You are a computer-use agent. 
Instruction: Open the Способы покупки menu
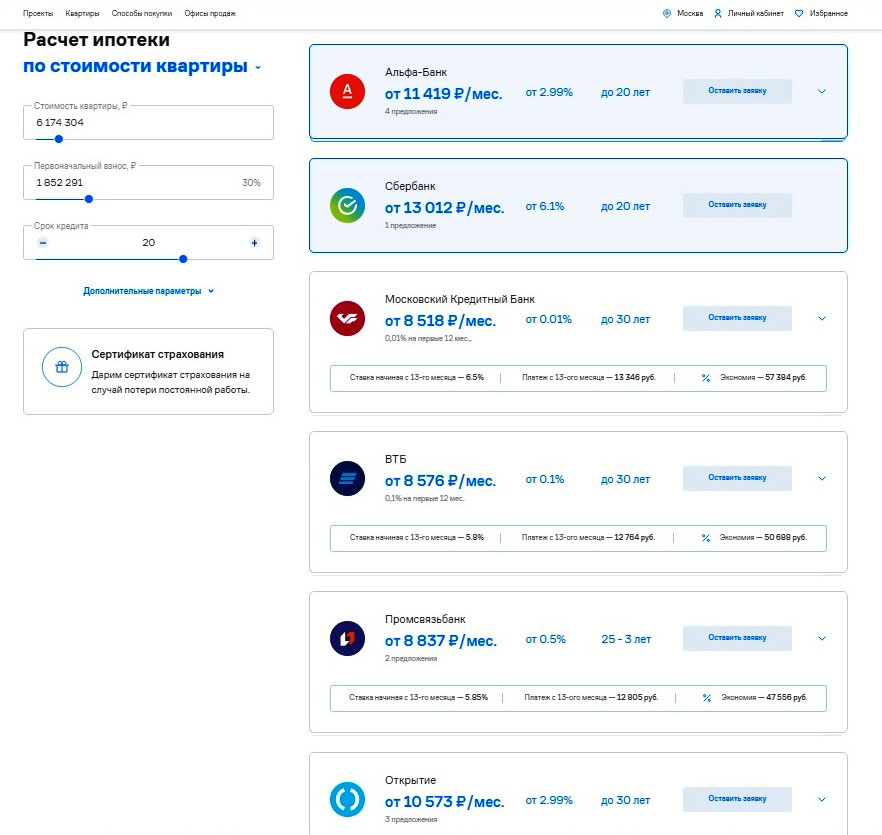coord(142,14)
